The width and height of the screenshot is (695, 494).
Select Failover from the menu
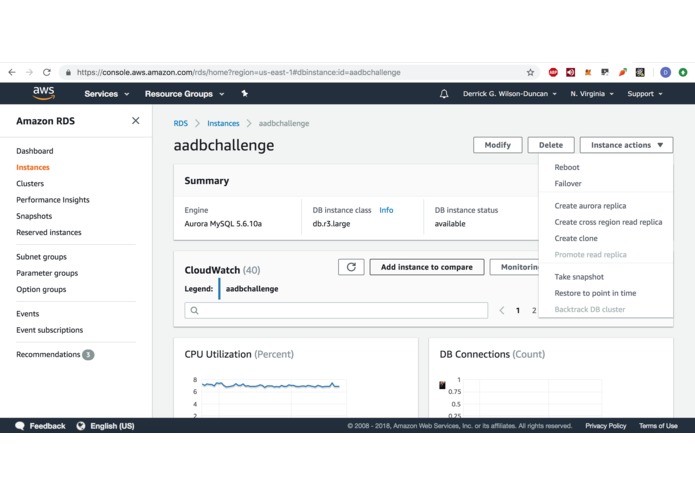(x=568, y=183)
